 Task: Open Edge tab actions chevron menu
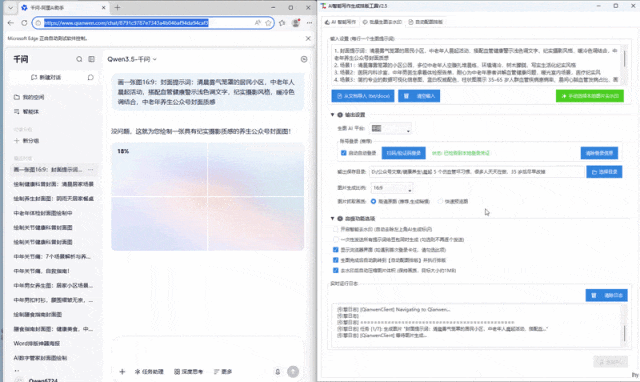pos(11,8)
